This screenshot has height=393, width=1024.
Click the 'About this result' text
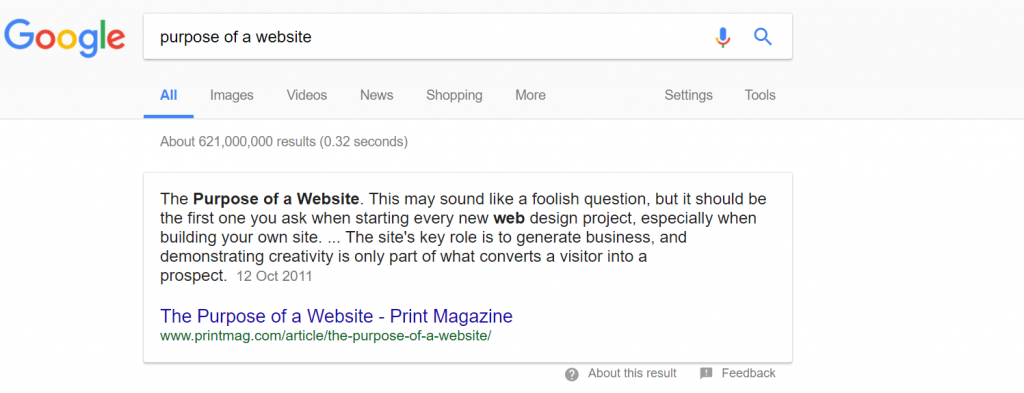pyautogui.click(x=632, y=373)
